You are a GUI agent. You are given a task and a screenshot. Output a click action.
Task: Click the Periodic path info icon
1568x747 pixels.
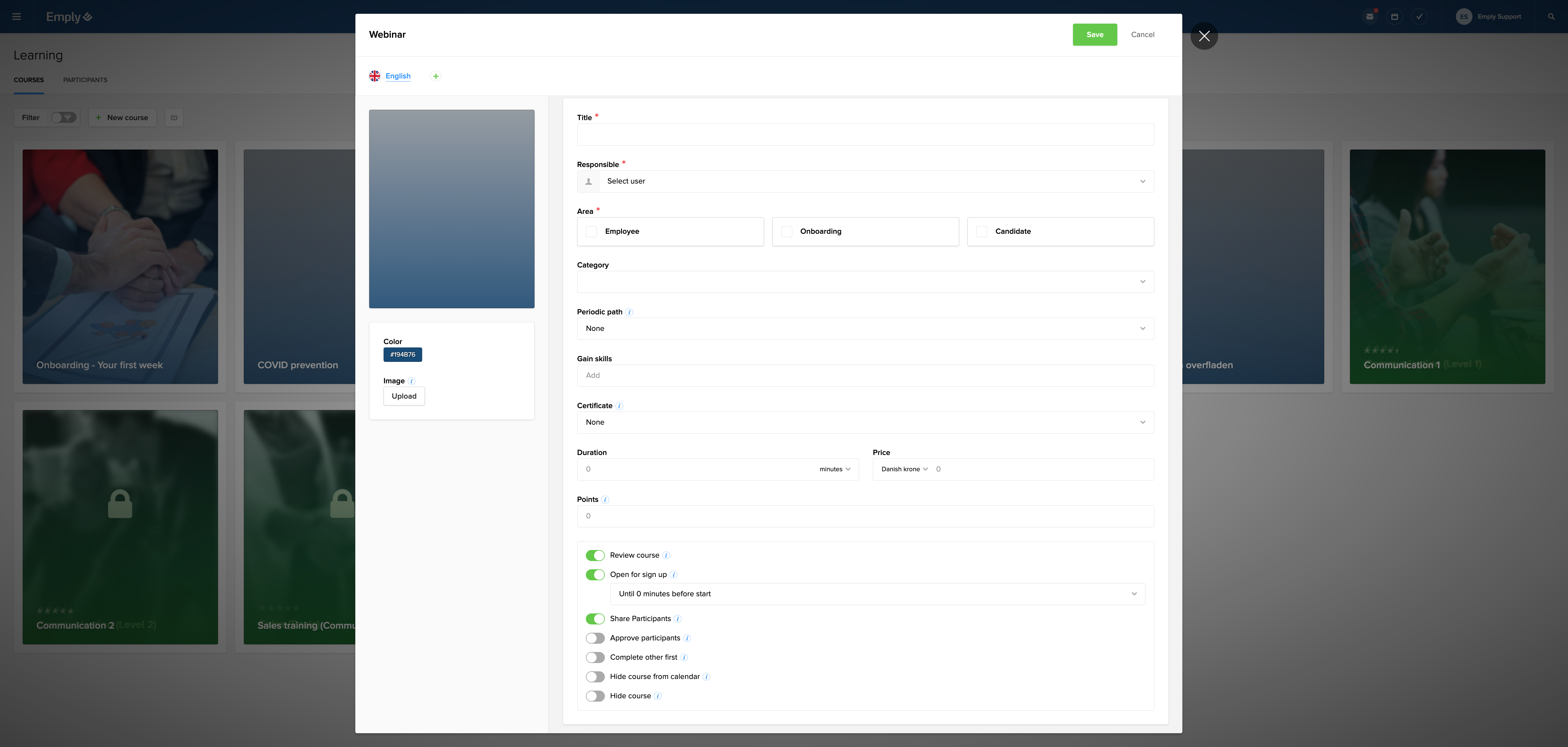[x=629, y=312]
